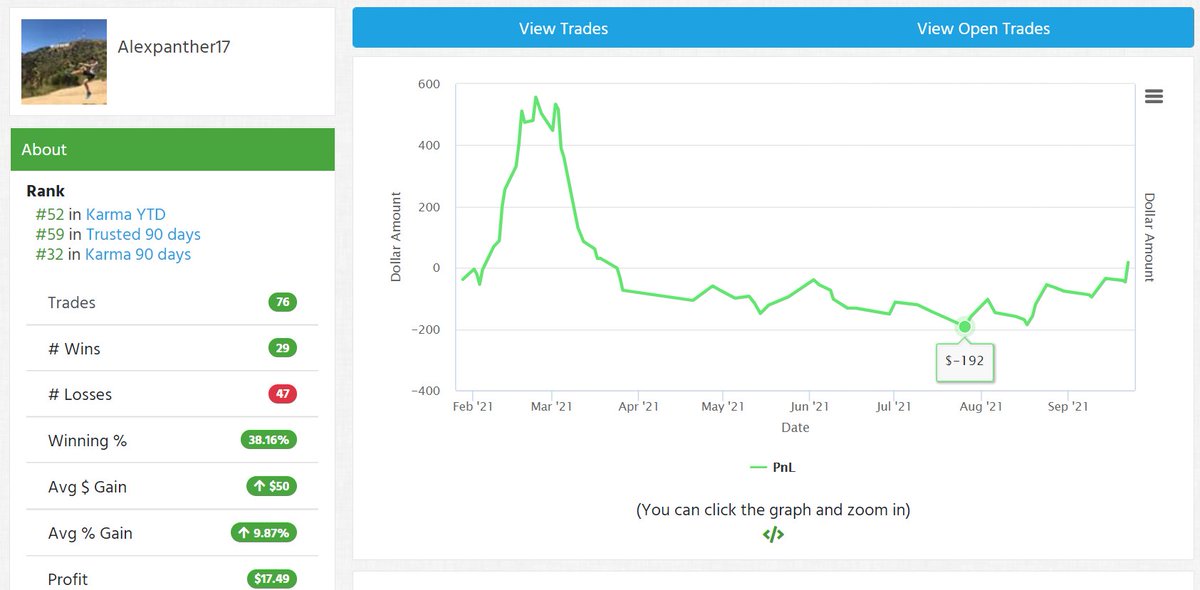Click the right Dollar Amount axis title
1200x590 pixels.
point(1148,237)
